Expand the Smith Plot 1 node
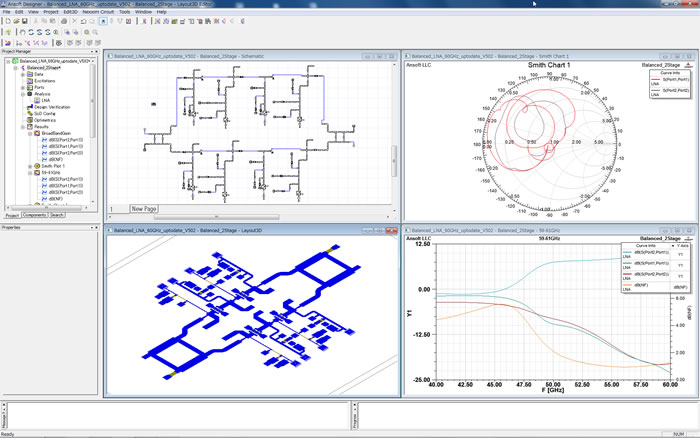 pyautogui.click(x=30, y=166)
